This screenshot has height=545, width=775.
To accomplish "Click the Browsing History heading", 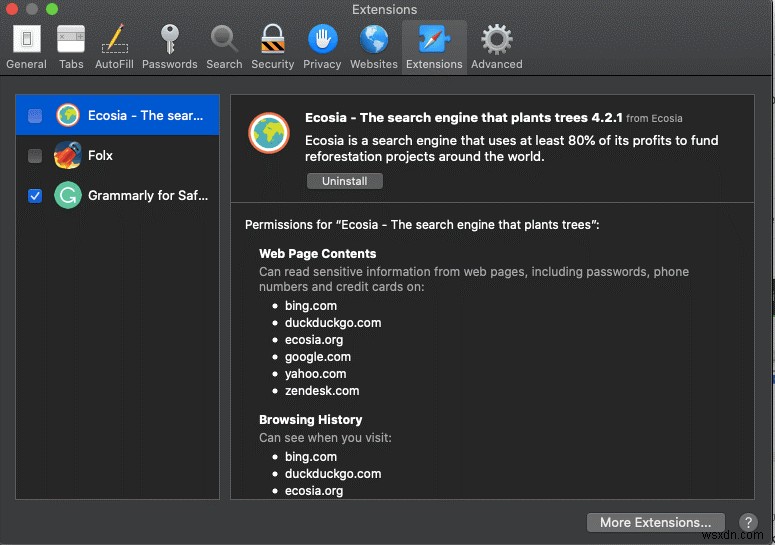I will click(310, 419).
